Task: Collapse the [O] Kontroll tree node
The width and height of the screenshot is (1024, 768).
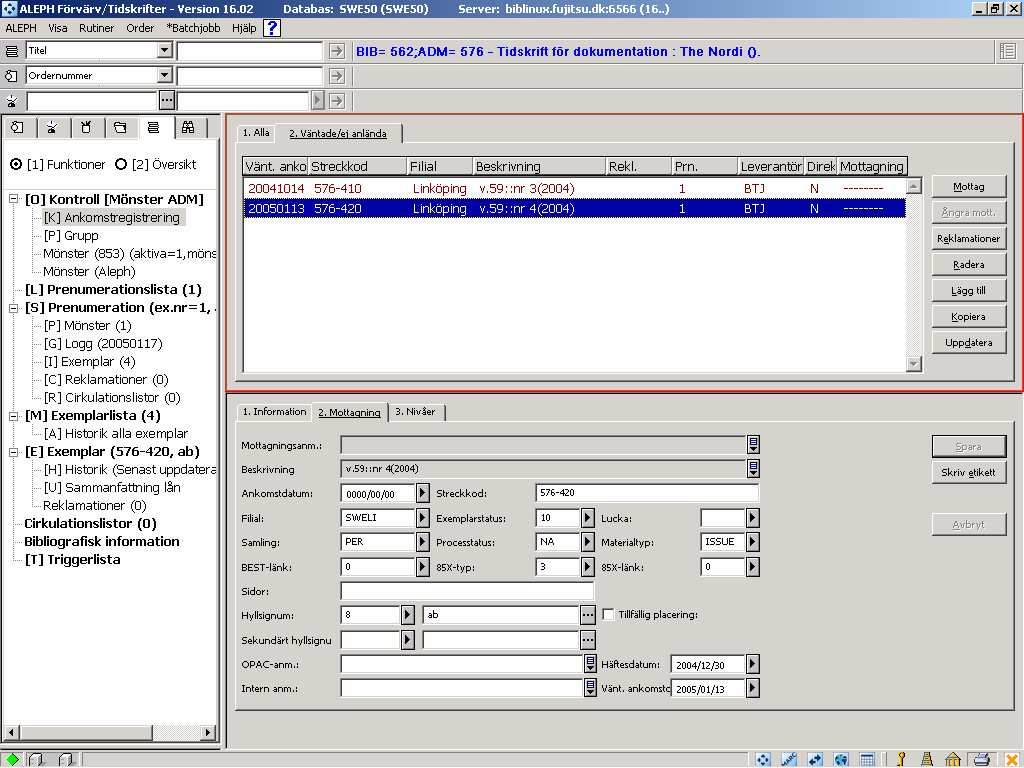Action: click(13, 199)
